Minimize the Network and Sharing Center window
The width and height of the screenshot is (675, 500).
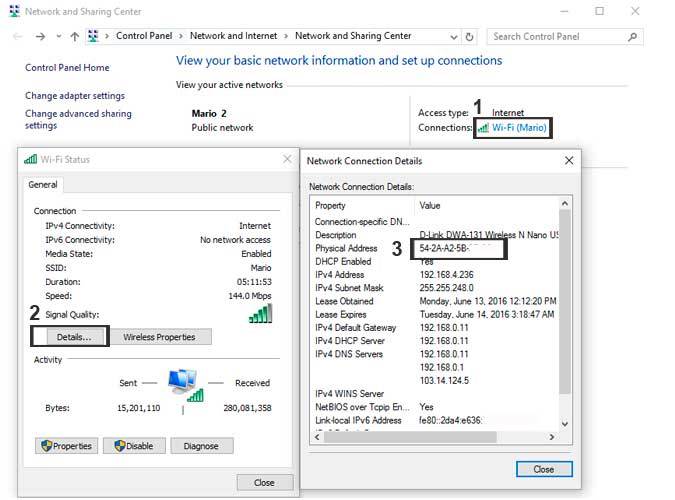tap(565, 12)
